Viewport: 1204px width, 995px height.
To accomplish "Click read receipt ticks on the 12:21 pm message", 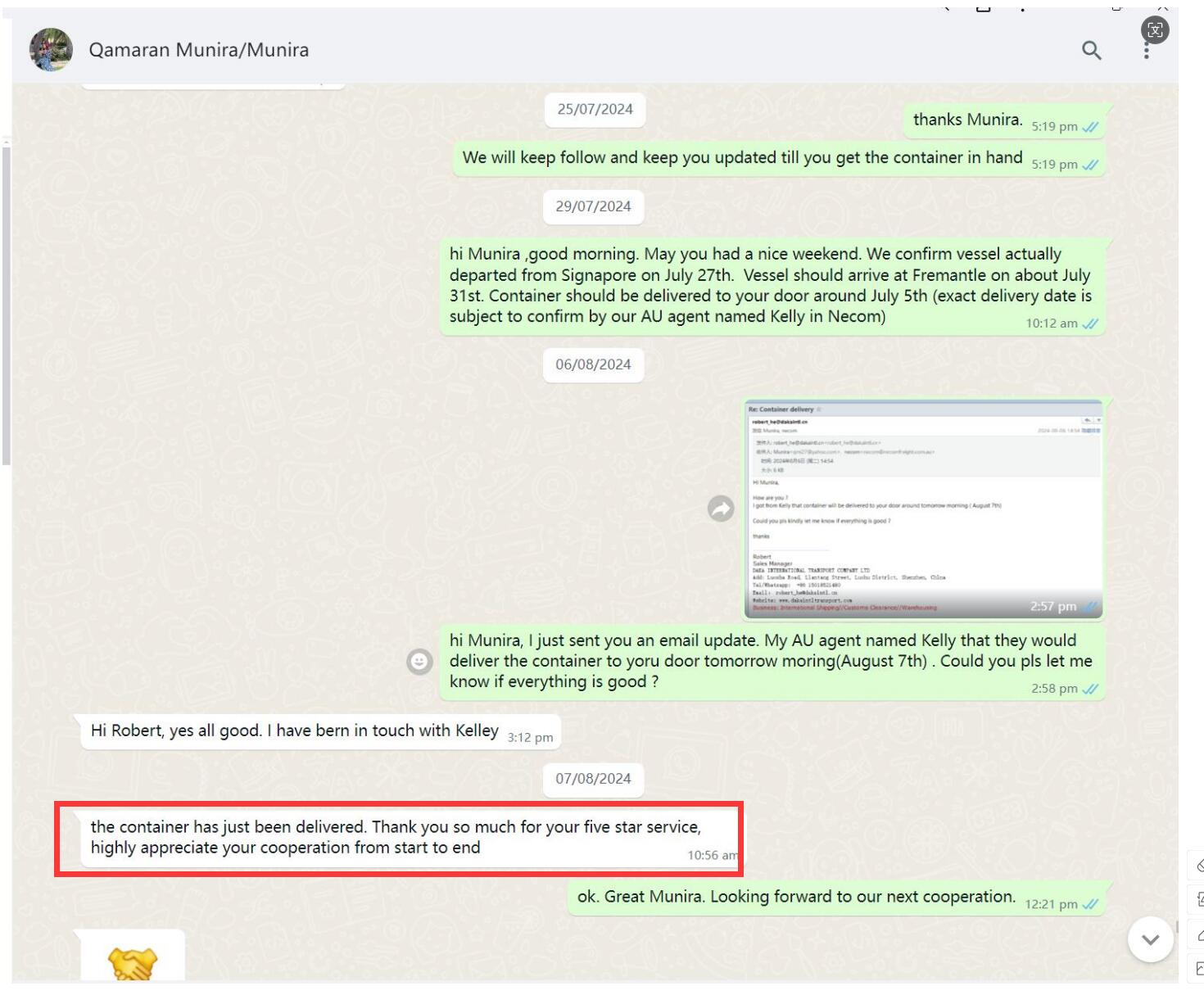I will pyautogui.click(x=1090, y=905).
